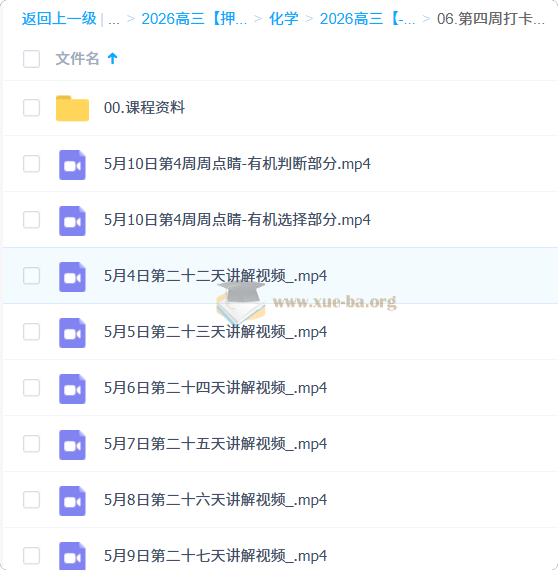Click video icon for 5月5日第二十三天讲解视频
The height and width of the screenshot is (570, 558).
72,333
